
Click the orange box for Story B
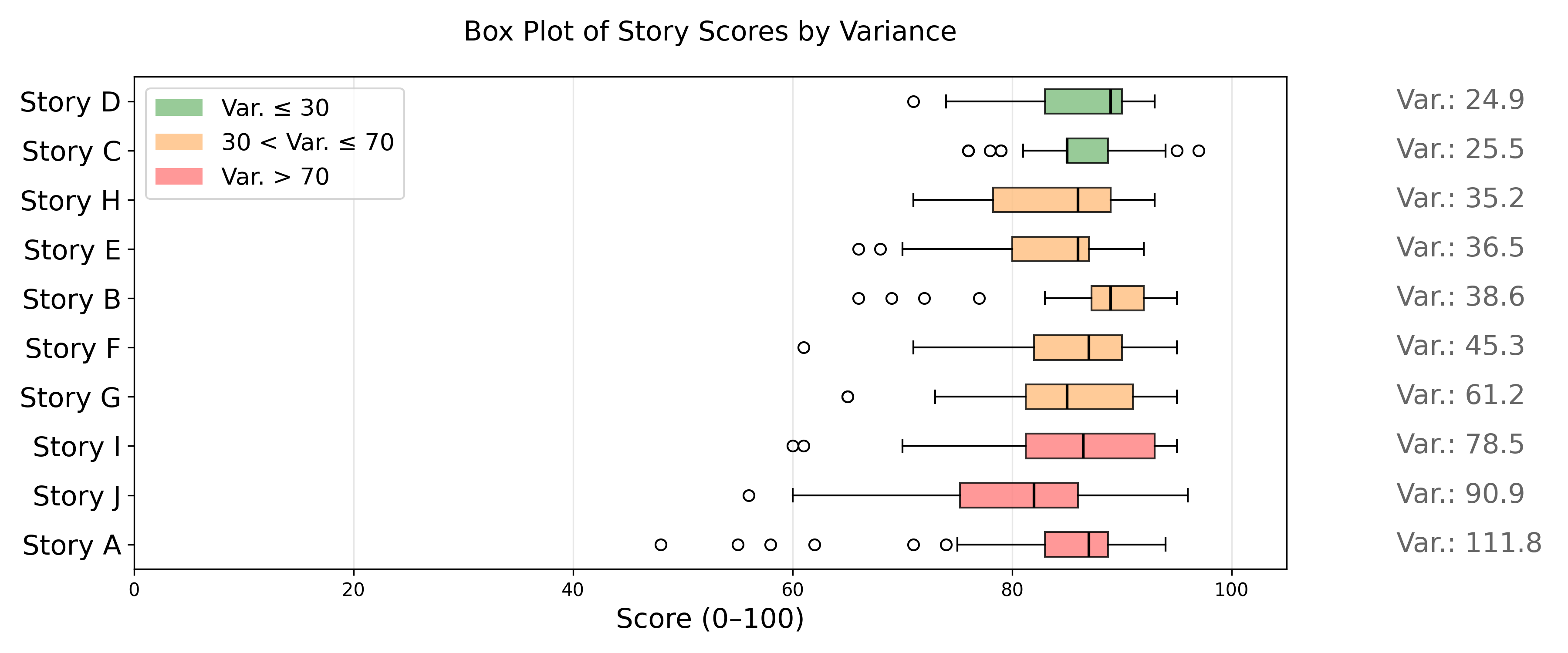coord(1117,298)
